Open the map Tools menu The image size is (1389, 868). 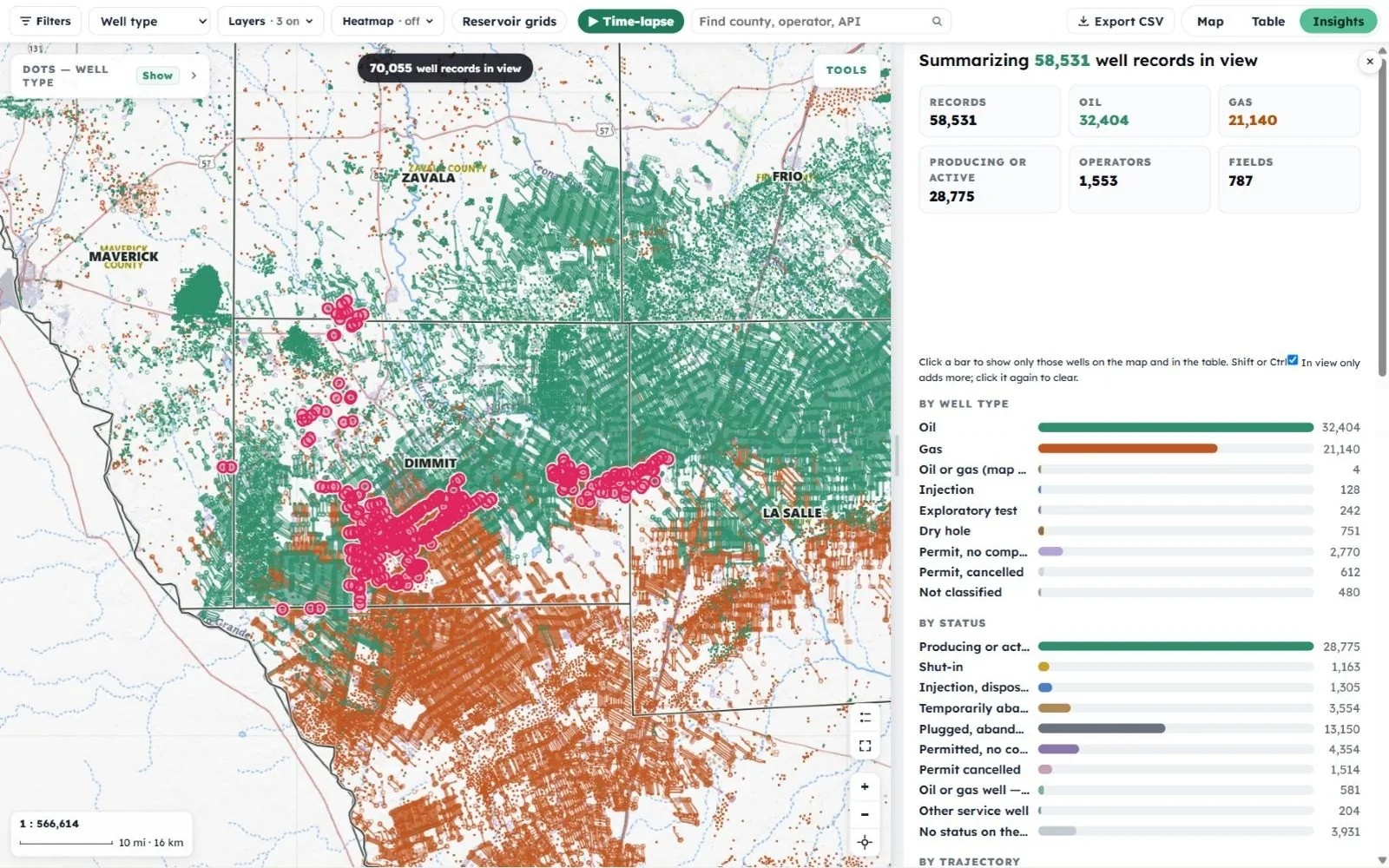point(846,70)
